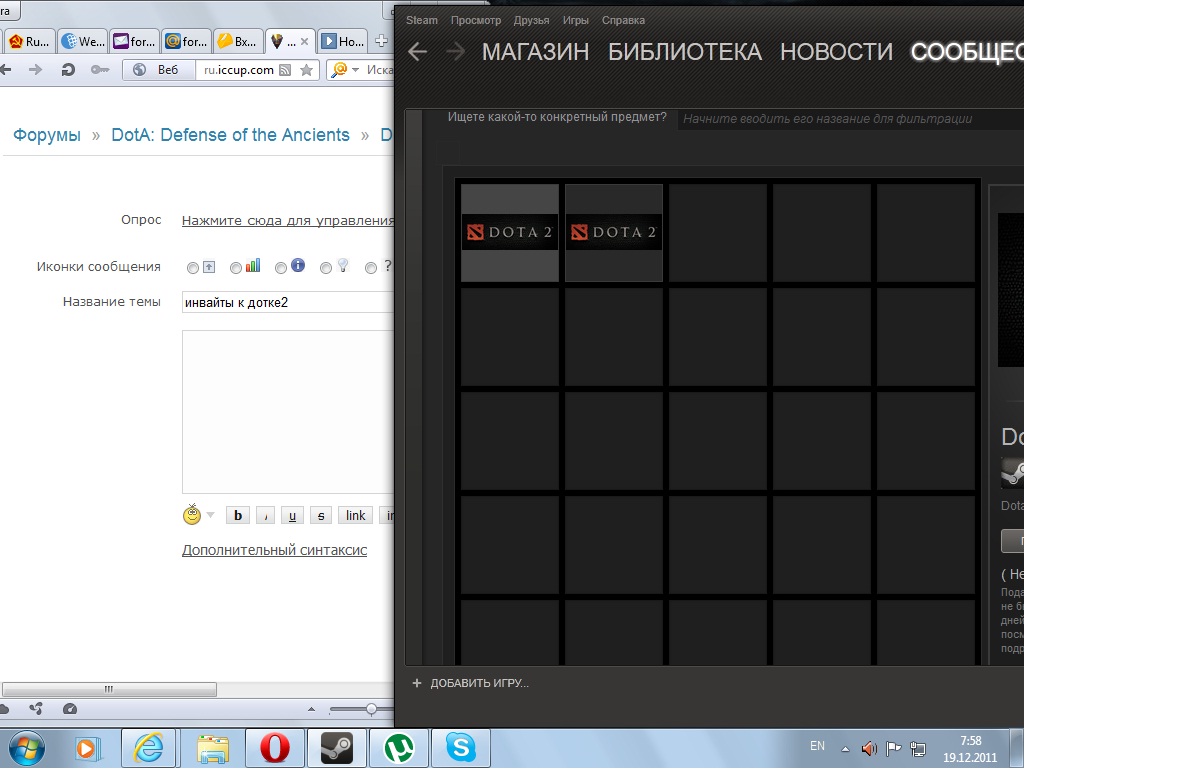Open the Просмотр menu in Steam
The image size is (1200, 772).
coord(476,20)
